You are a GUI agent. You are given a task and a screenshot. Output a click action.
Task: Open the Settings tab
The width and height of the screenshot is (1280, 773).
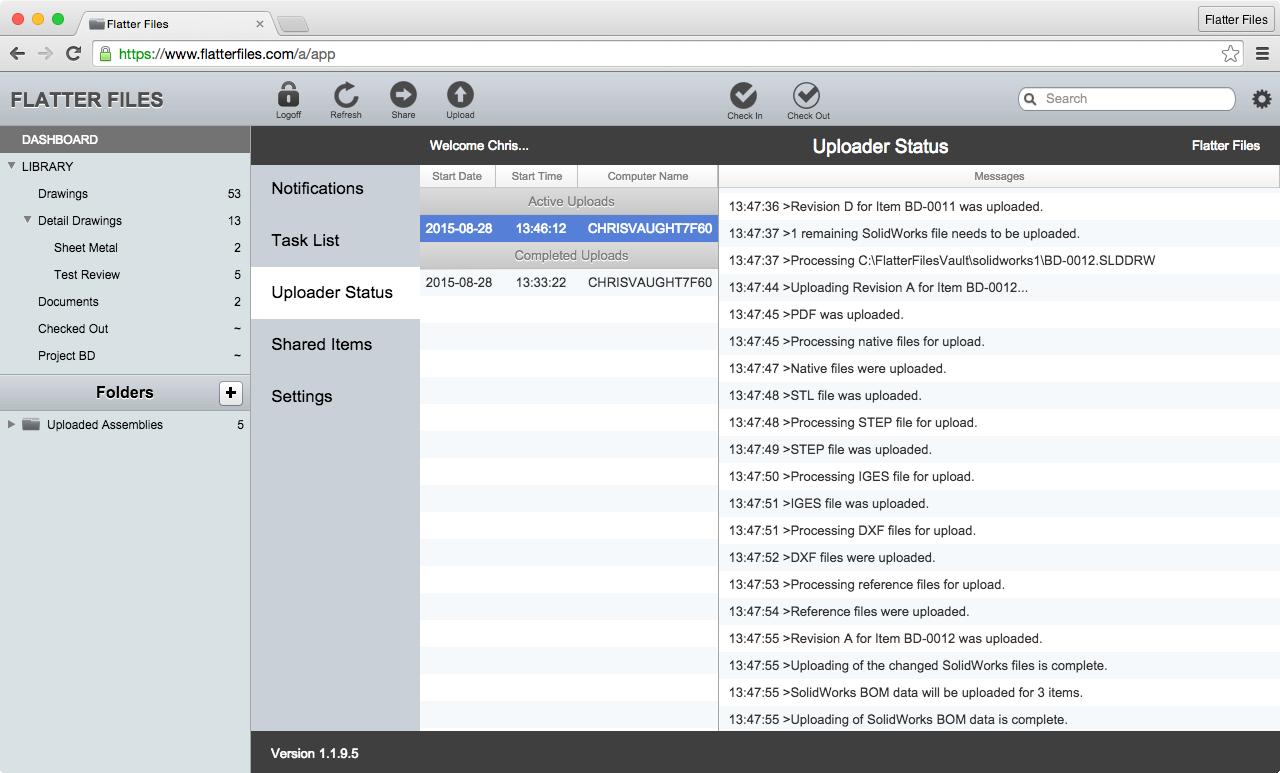tap(335, 396)
